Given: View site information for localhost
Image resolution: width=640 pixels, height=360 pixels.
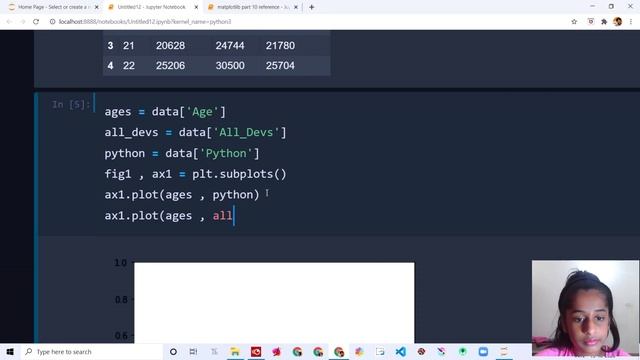Looking at the screenshot, I should pos(52,22).
